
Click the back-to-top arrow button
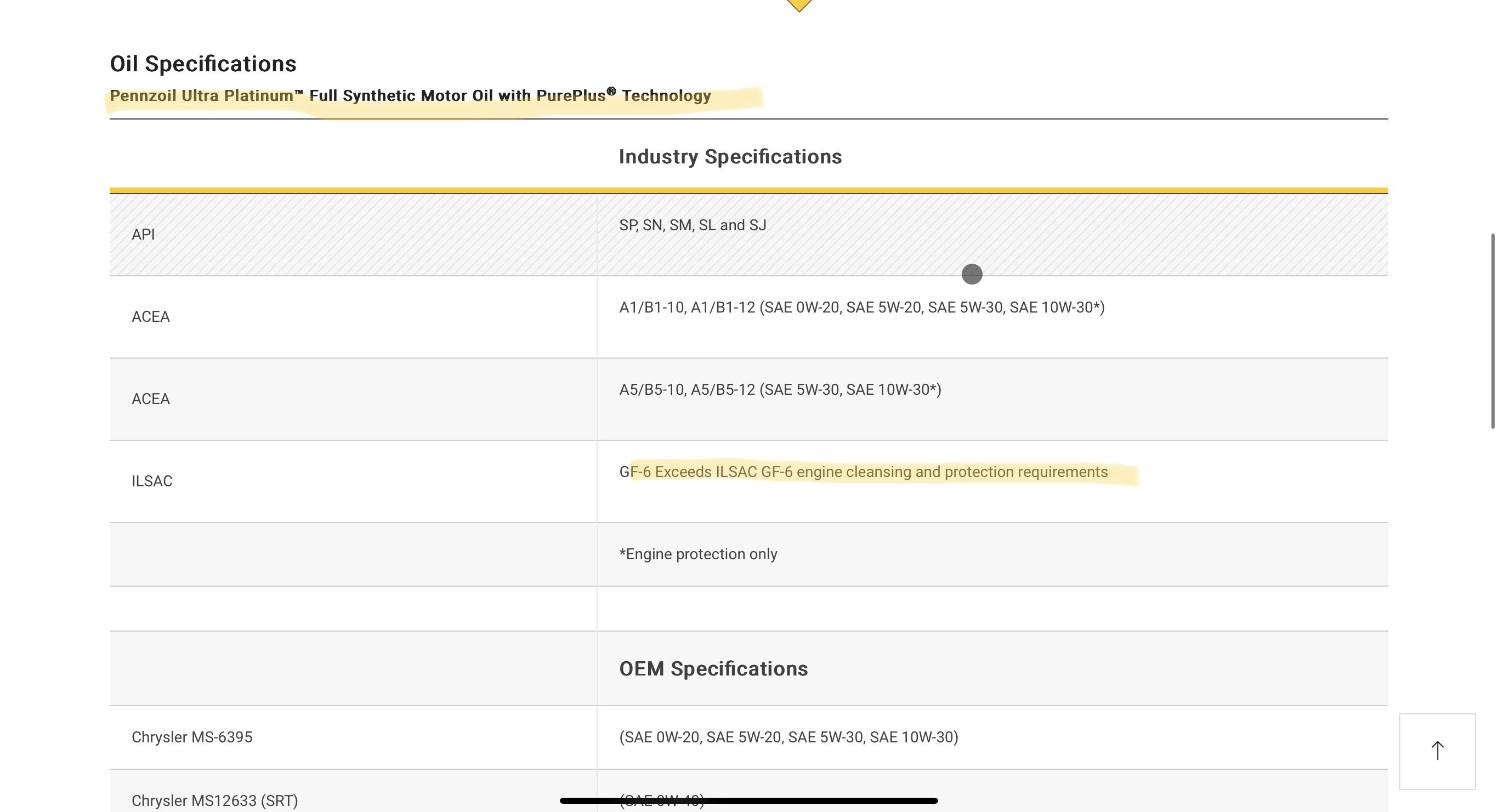1437,751
